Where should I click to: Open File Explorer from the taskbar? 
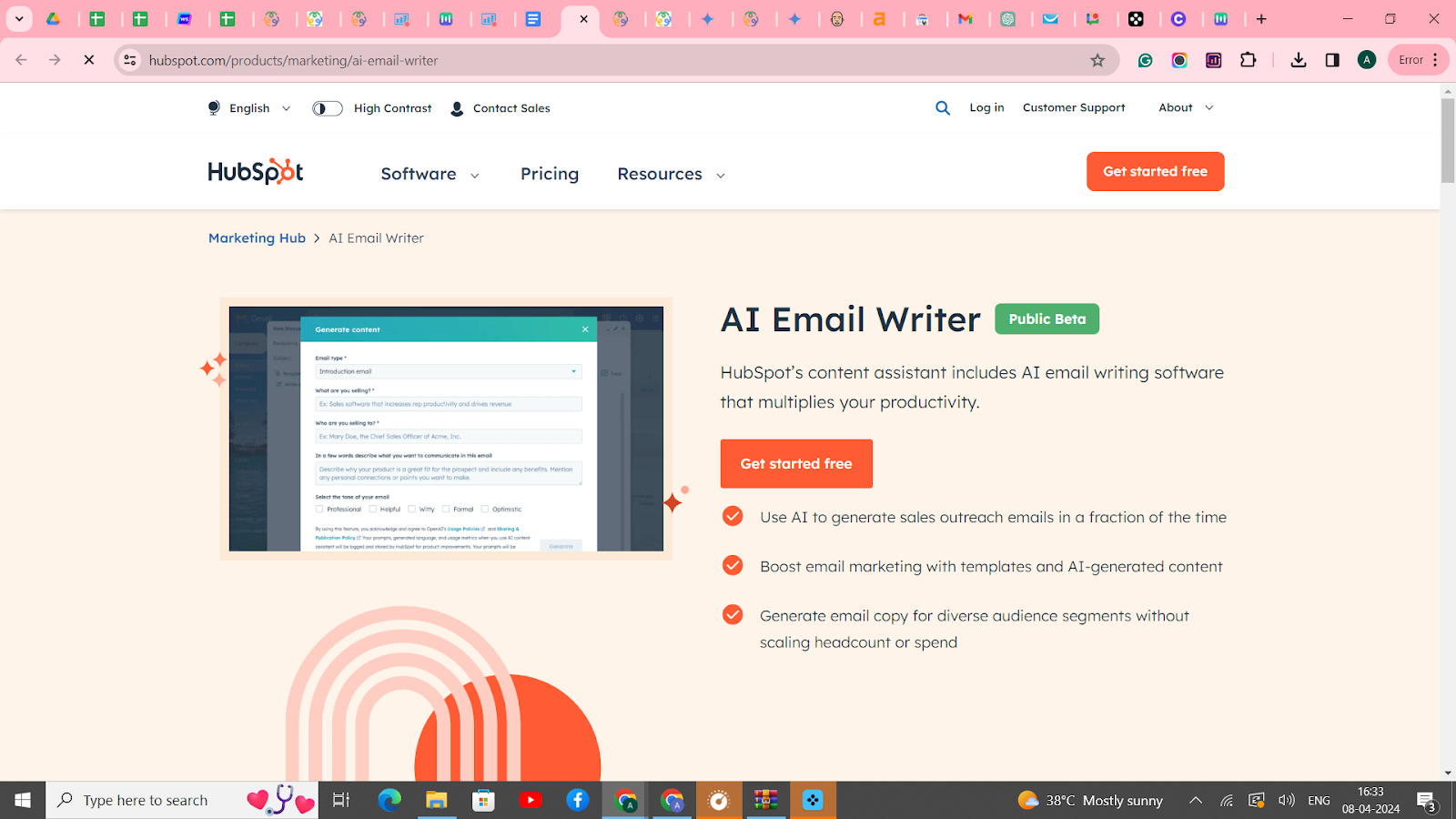click(x=437, y=800)
